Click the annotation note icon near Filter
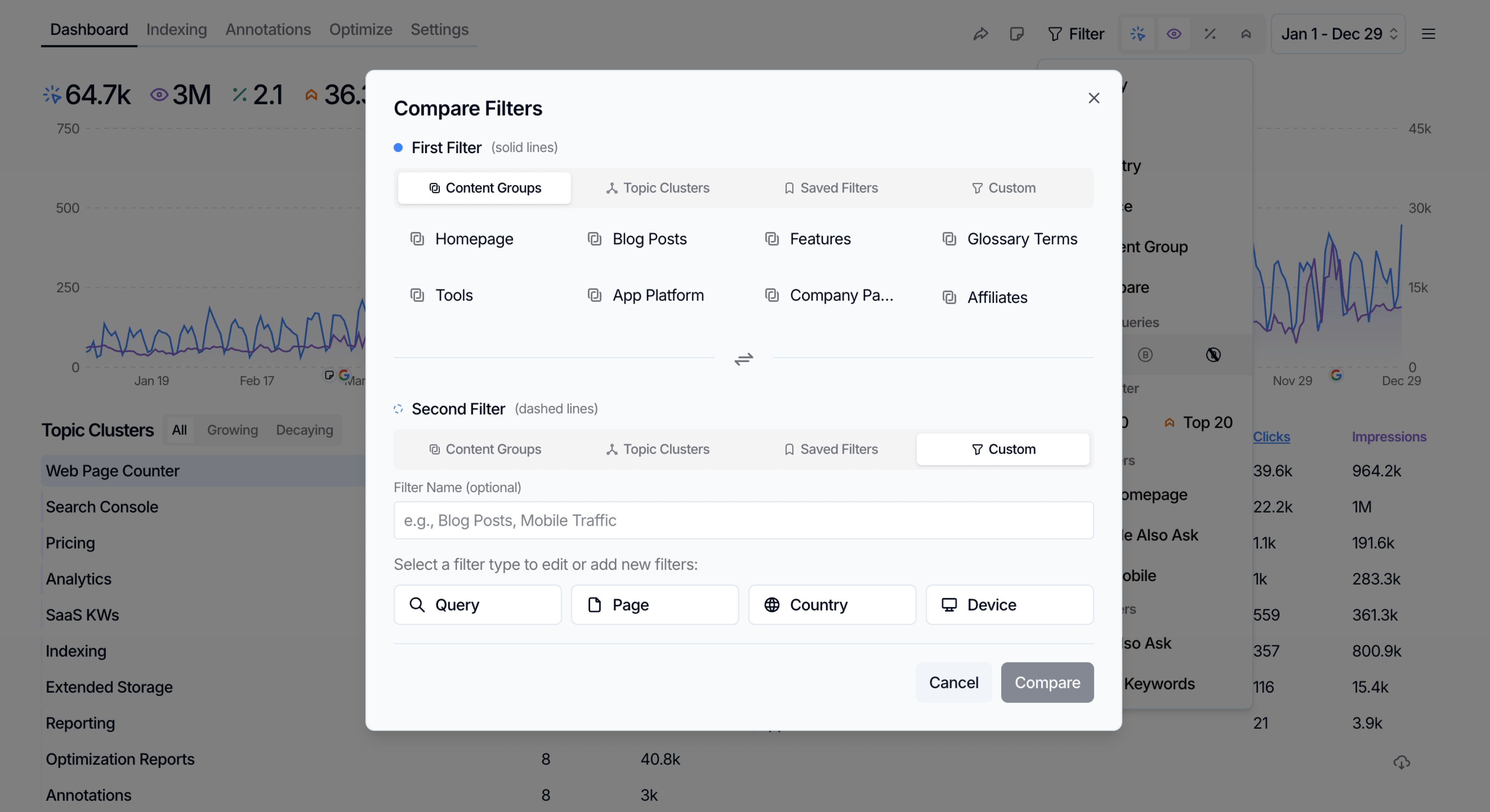 coord(1017,34)
